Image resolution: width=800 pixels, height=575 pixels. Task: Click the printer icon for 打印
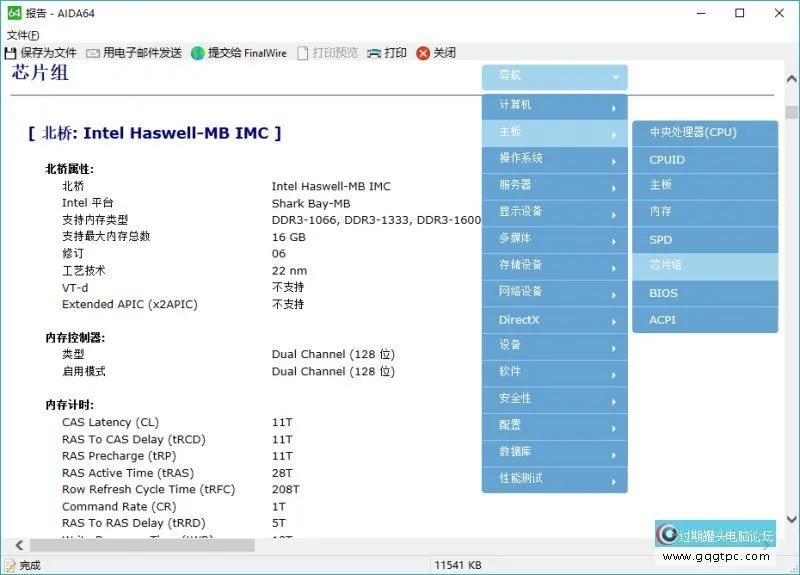click(x=374, y=53)
